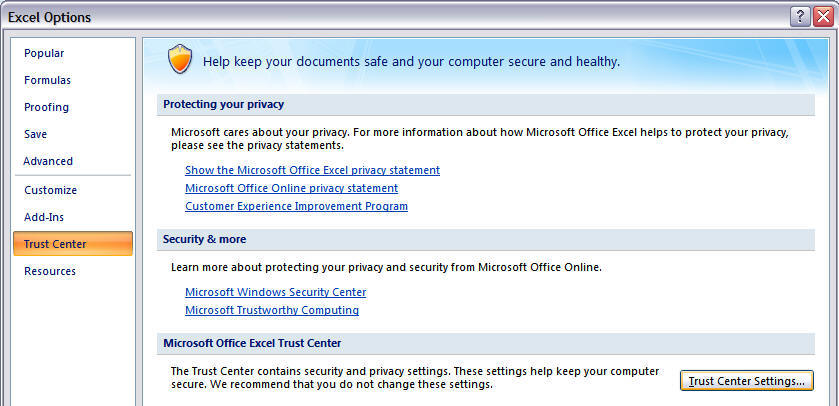This screenshot has width=839, height=406.
Task: Select the Trust Center category
Action: tap(55, 244)
